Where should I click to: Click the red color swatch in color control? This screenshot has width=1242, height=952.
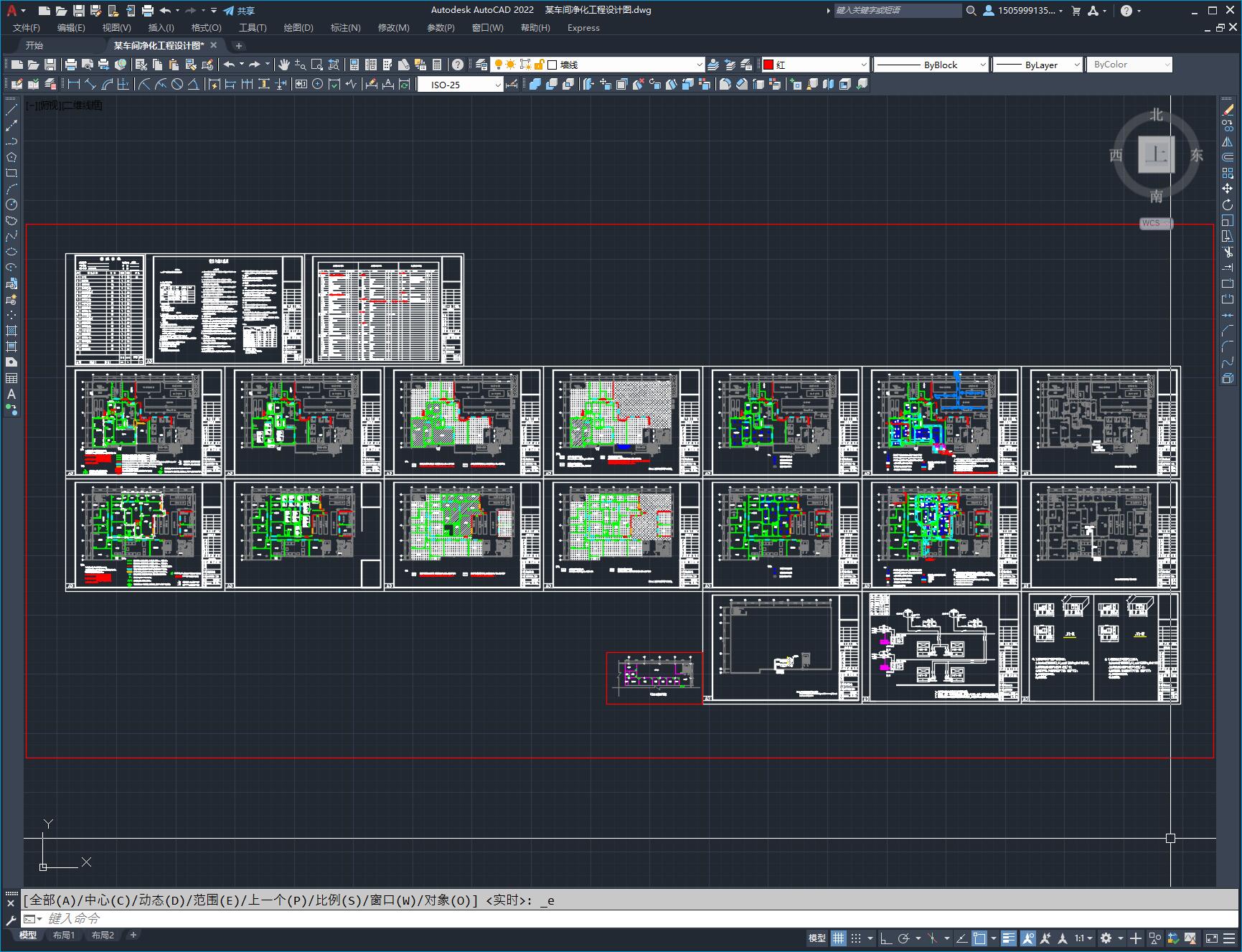(x=768, y=65)
